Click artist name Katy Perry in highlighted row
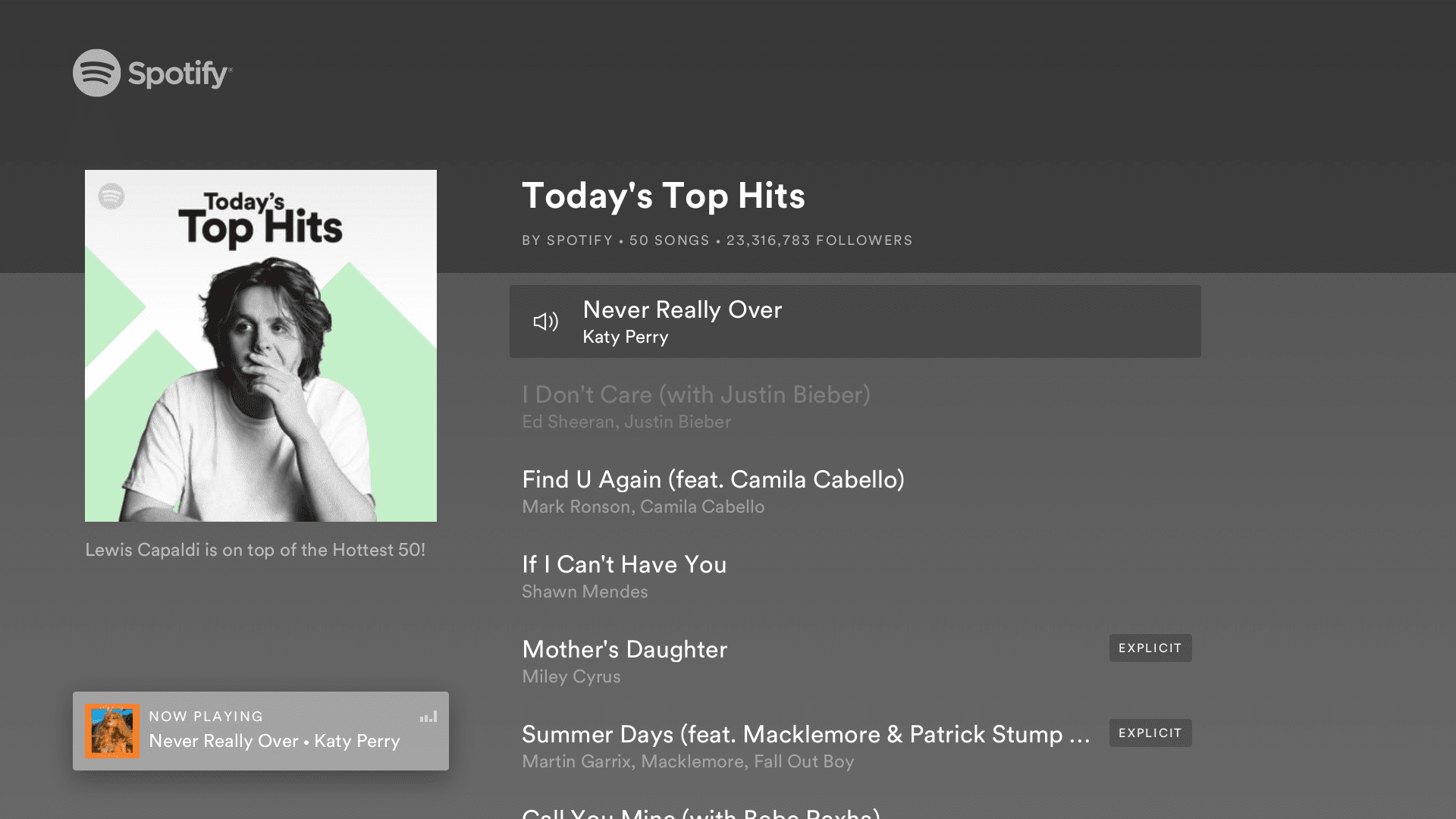Viewport: 1456px width, 819px height. pos(626,337)
